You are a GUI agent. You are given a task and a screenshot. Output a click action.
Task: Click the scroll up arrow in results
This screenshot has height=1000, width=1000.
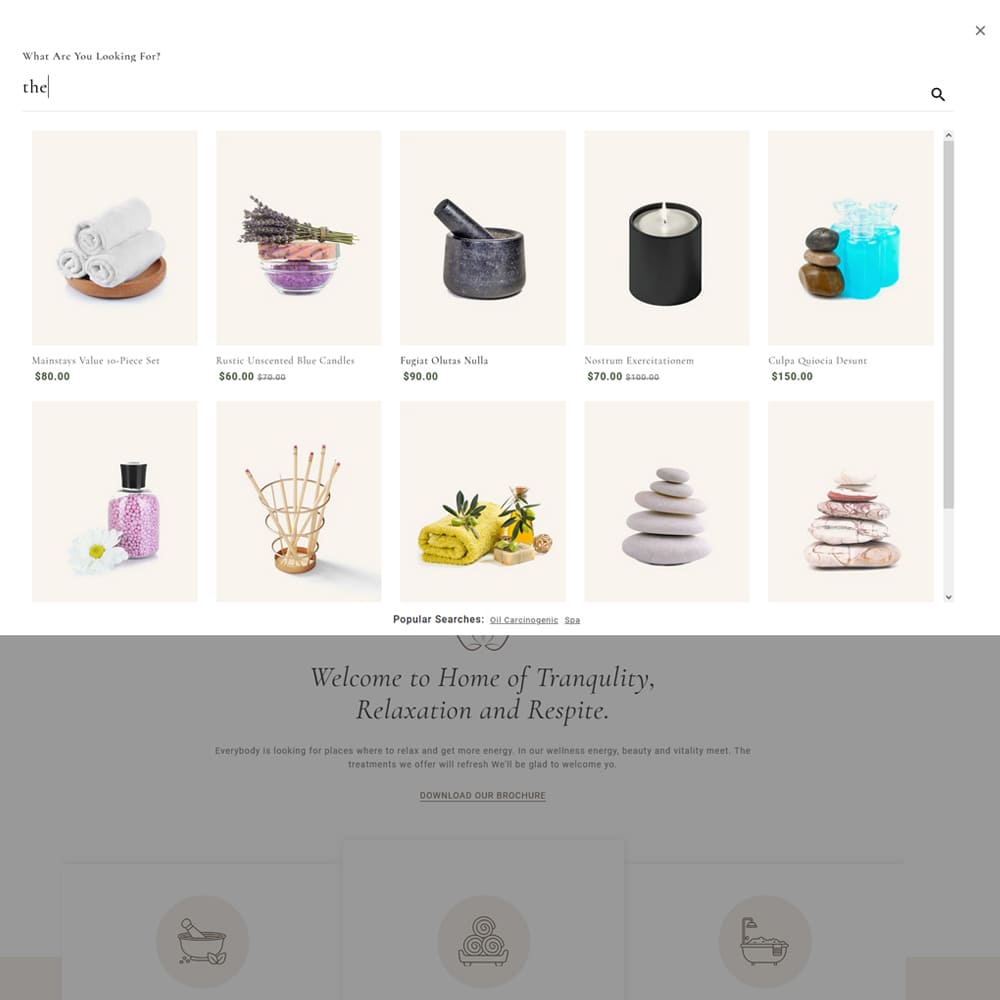point(948,135)
